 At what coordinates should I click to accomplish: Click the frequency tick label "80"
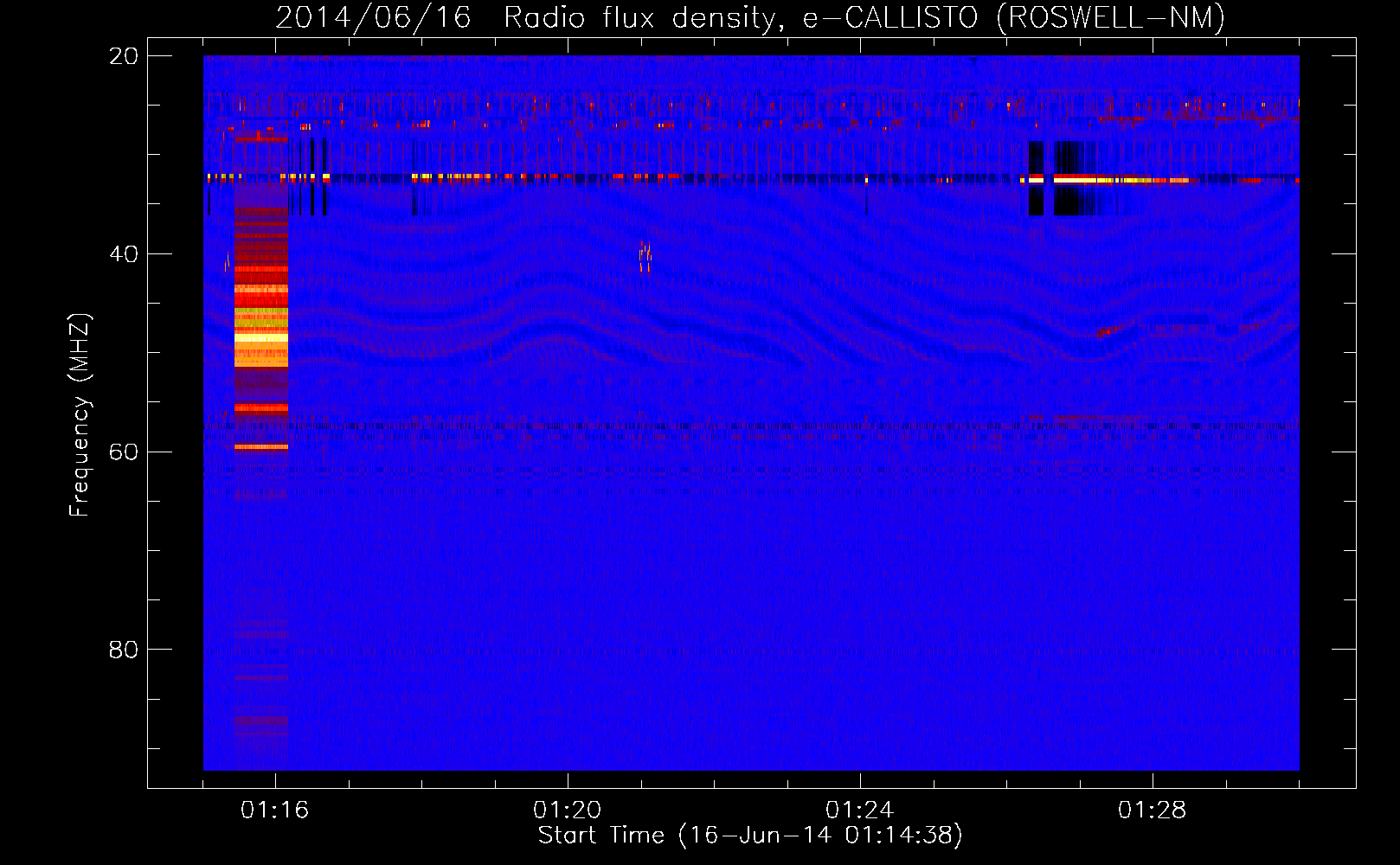tap(124, 650)
